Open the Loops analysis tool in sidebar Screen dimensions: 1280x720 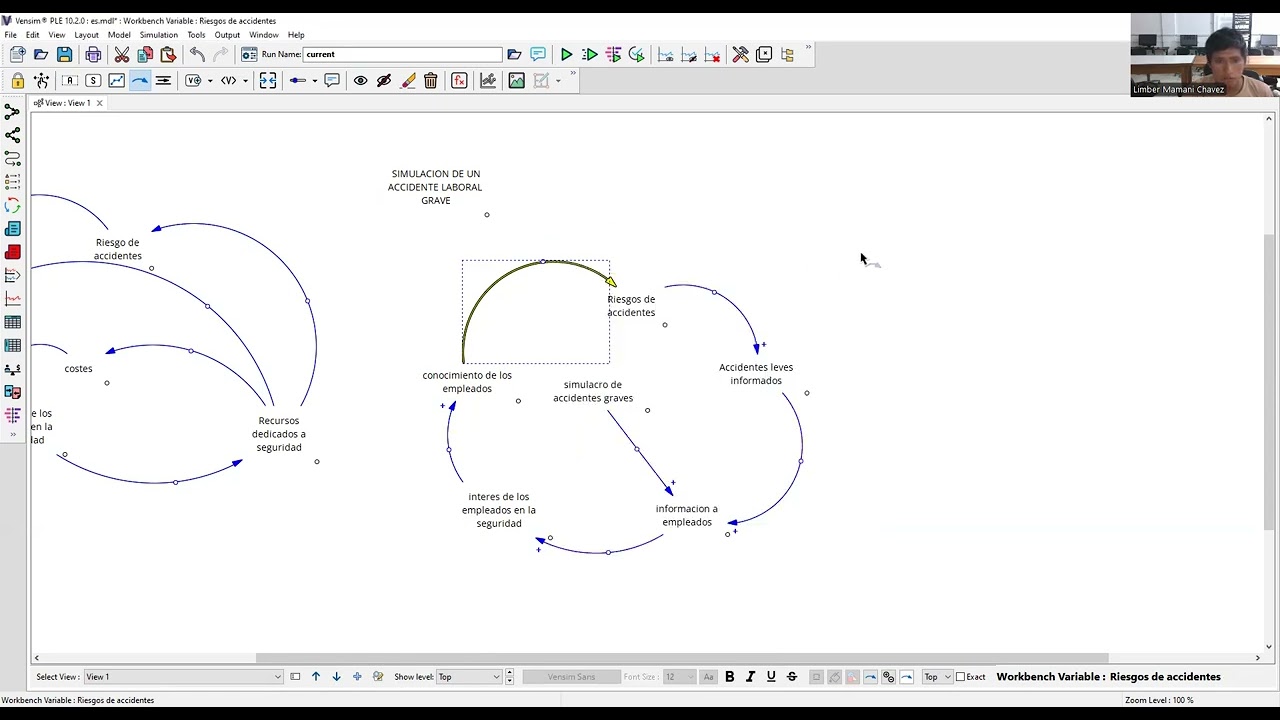tap(13, 205)
